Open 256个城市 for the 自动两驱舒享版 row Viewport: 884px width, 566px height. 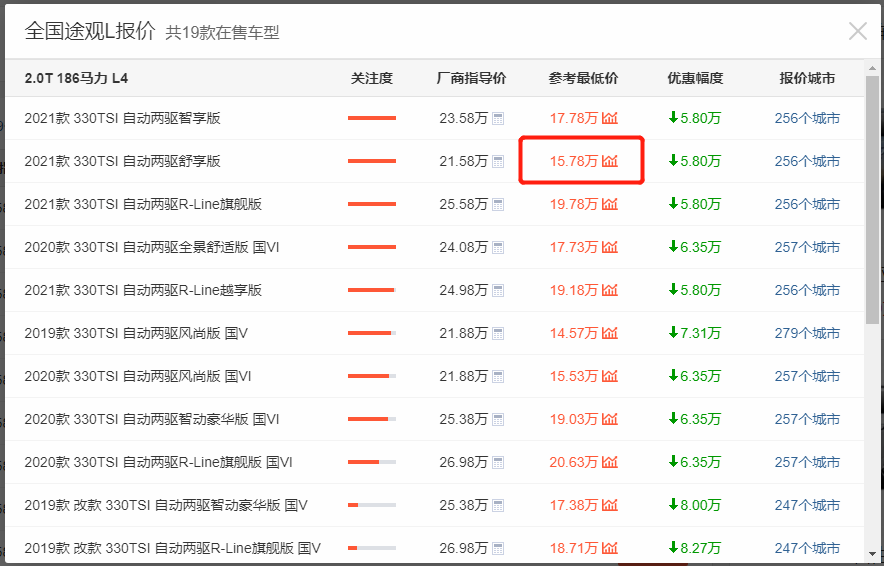(x=807, y=161)
